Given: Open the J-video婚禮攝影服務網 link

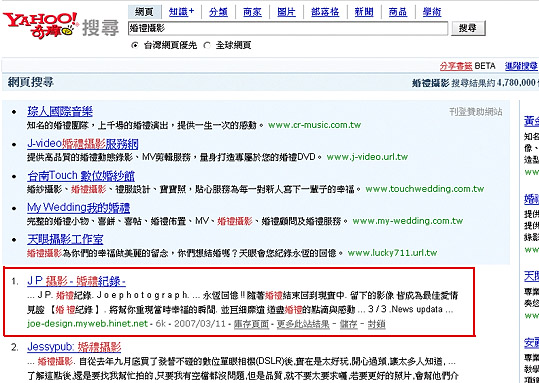Looking at the screenshot, I should [82, 144].
